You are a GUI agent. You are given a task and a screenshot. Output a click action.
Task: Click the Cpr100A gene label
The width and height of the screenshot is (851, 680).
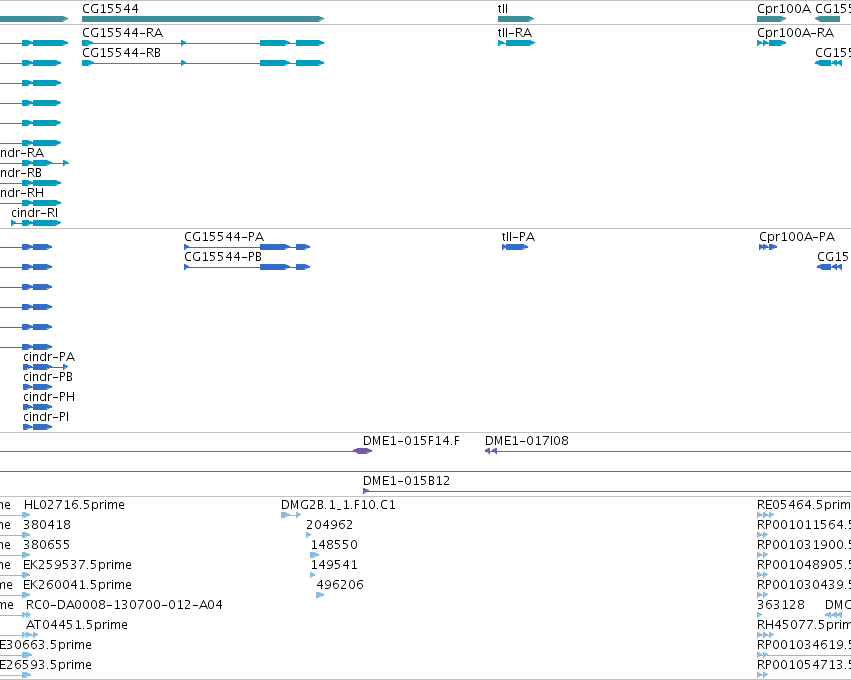(784, 9)
